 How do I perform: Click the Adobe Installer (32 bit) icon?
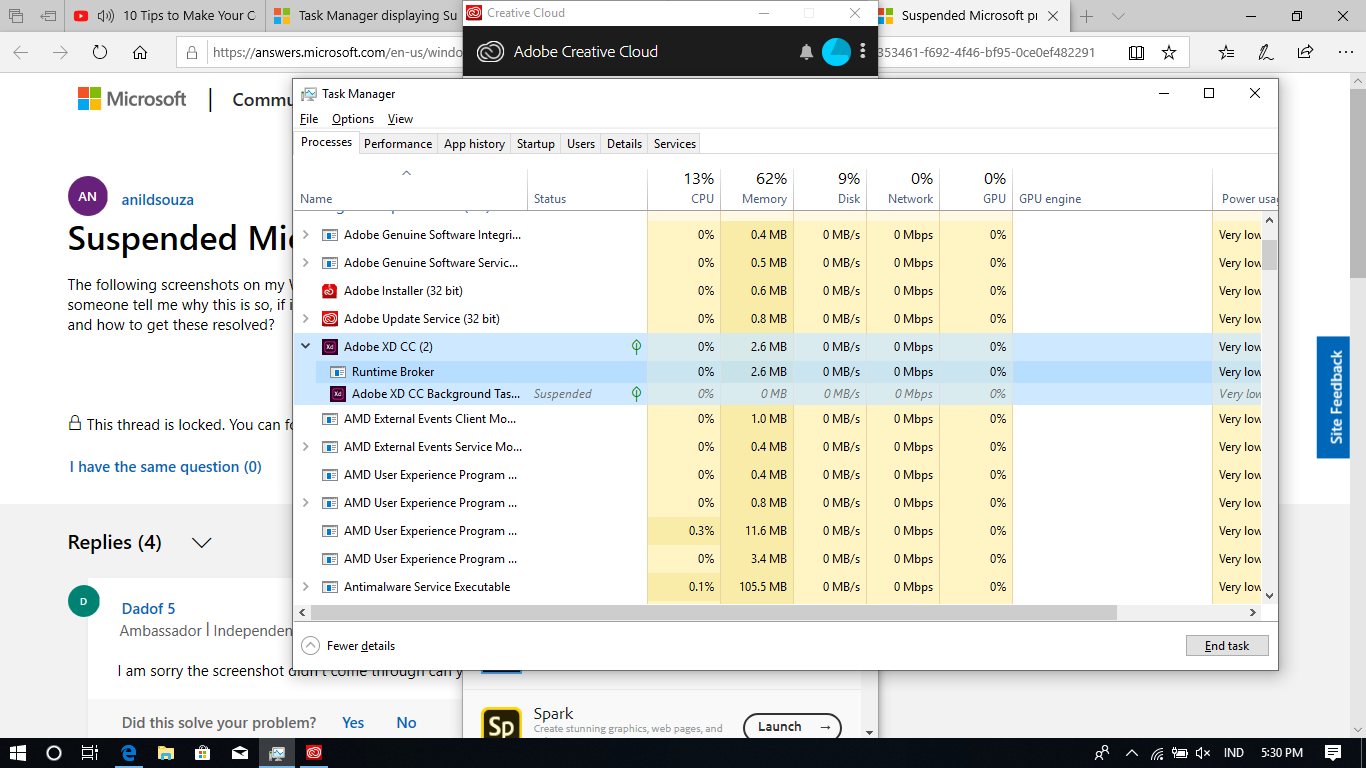(330, 291)
